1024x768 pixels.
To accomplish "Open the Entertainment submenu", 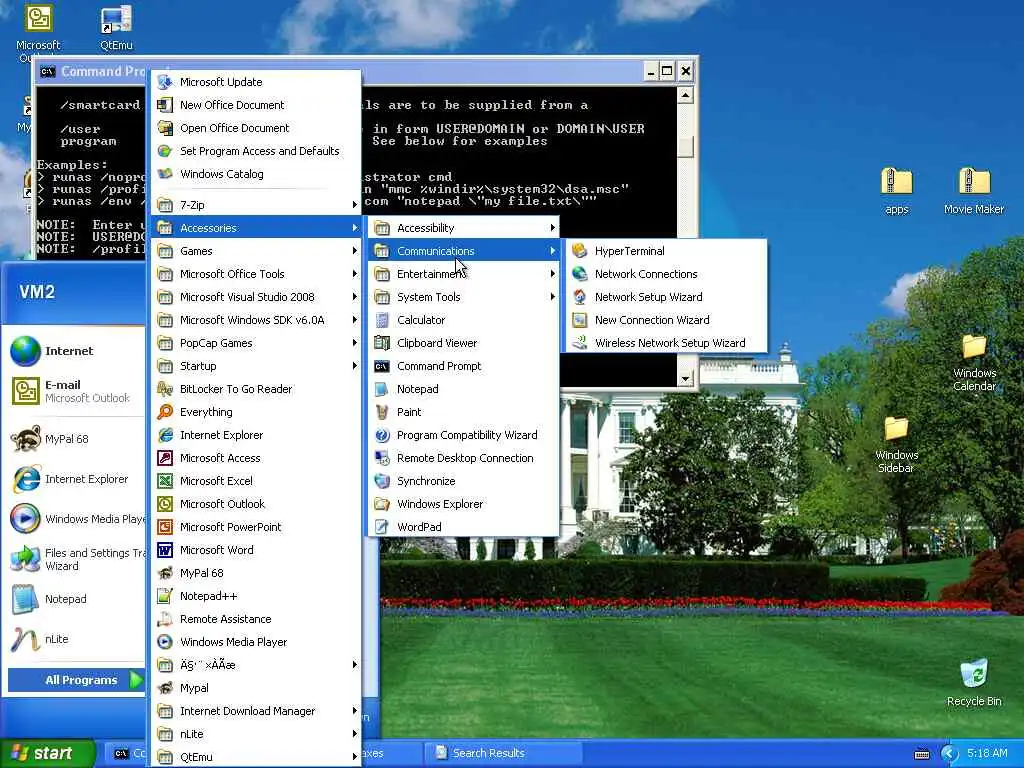I will click(464, 274).
